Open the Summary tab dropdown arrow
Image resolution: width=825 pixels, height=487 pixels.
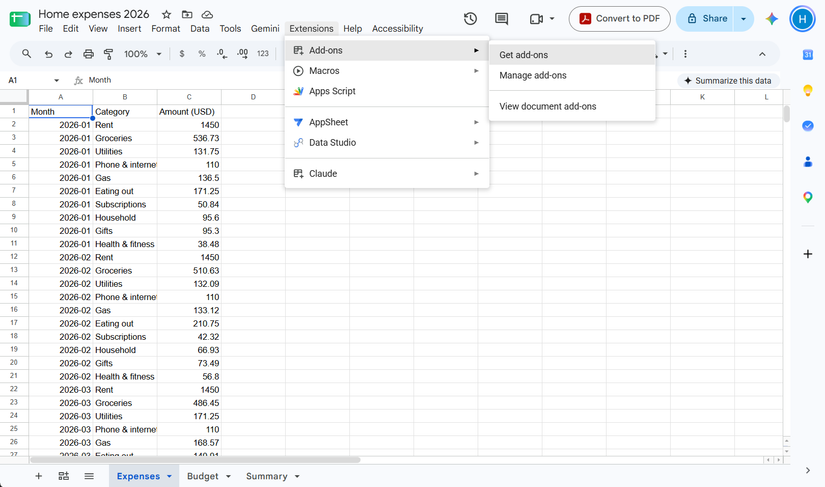pos(297,476)
